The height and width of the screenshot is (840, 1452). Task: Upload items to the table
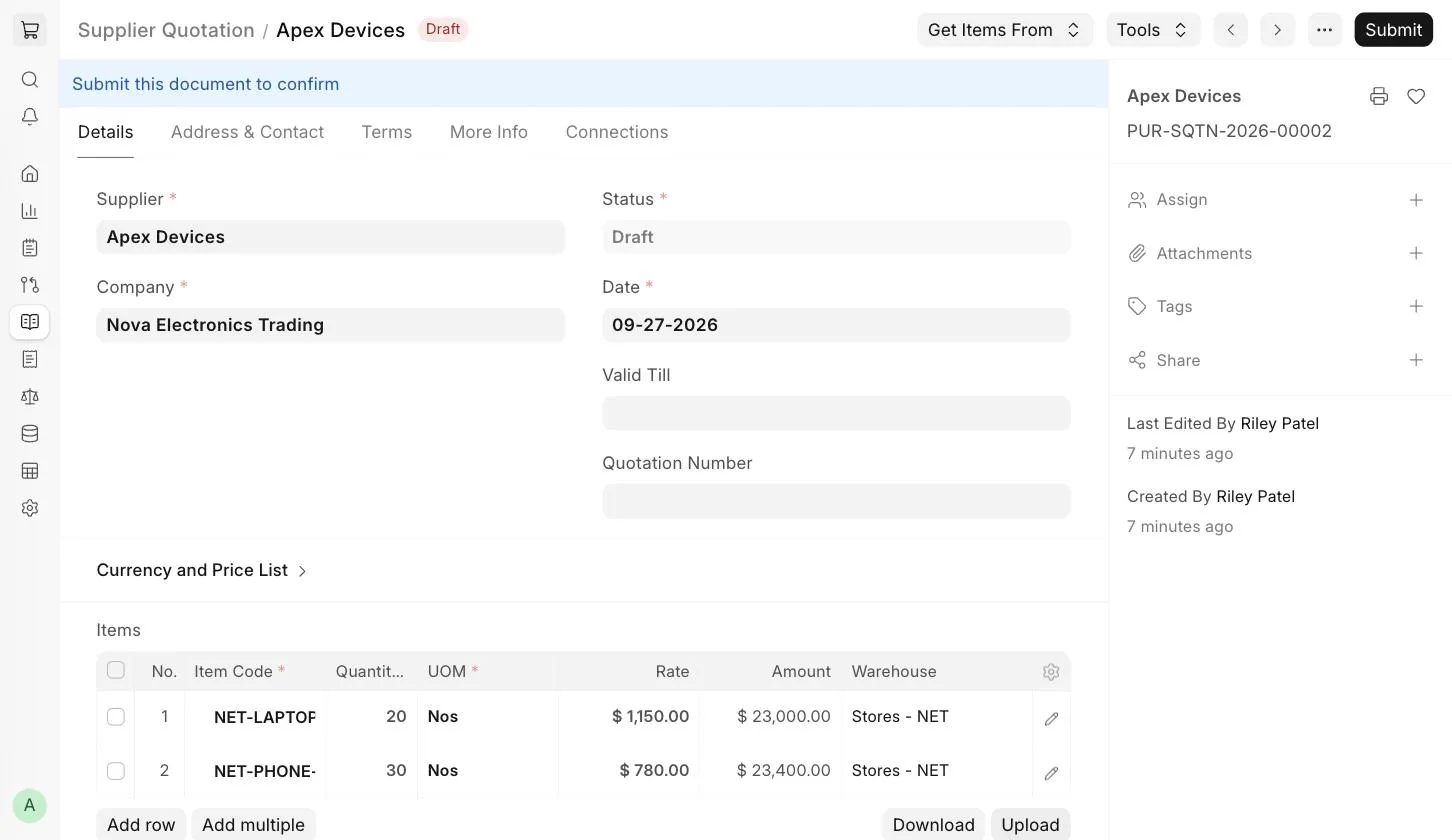click(x=1031, y=825)
